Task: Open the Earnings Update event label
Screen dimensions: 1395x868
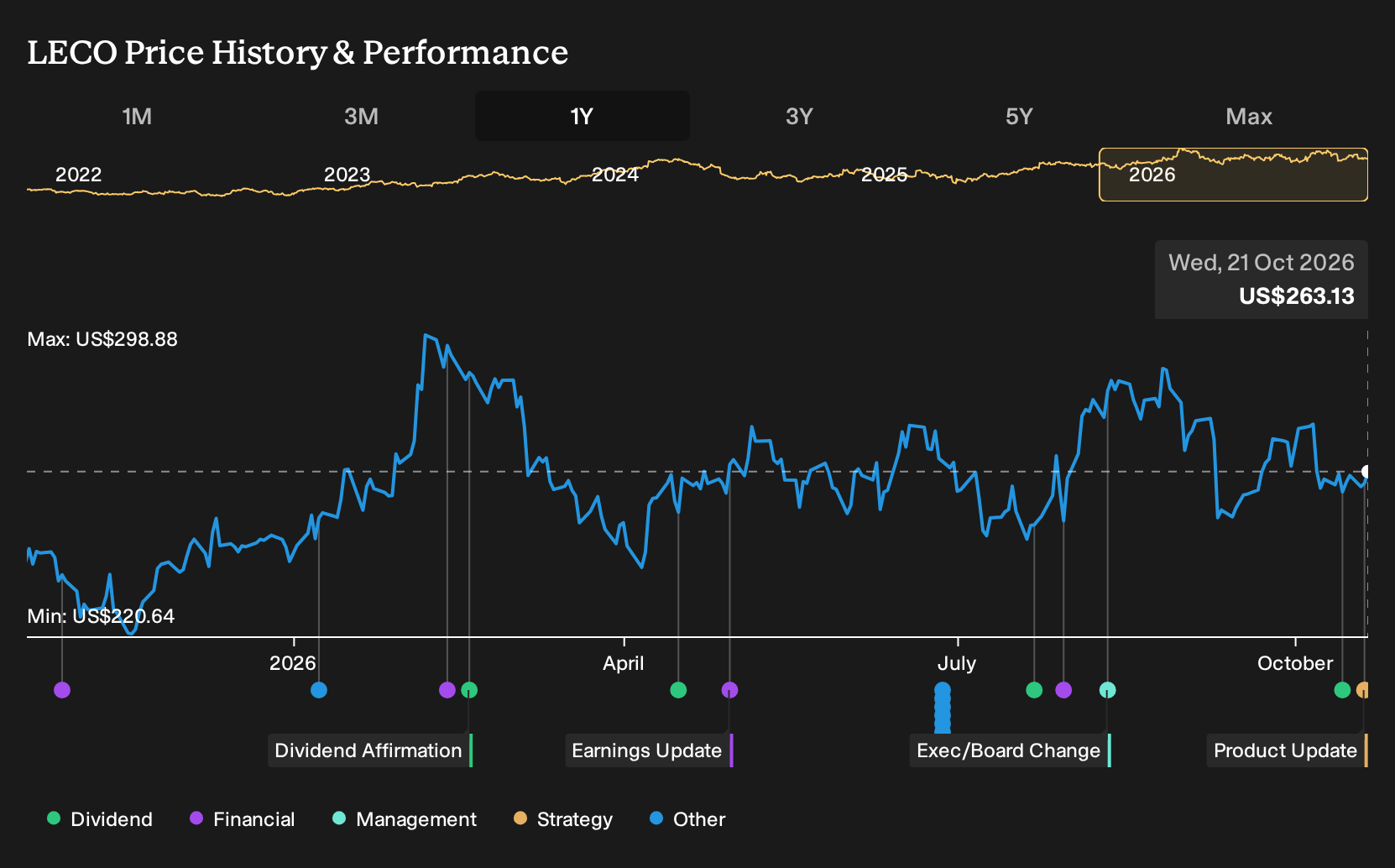Action: (x=649, y=750)
